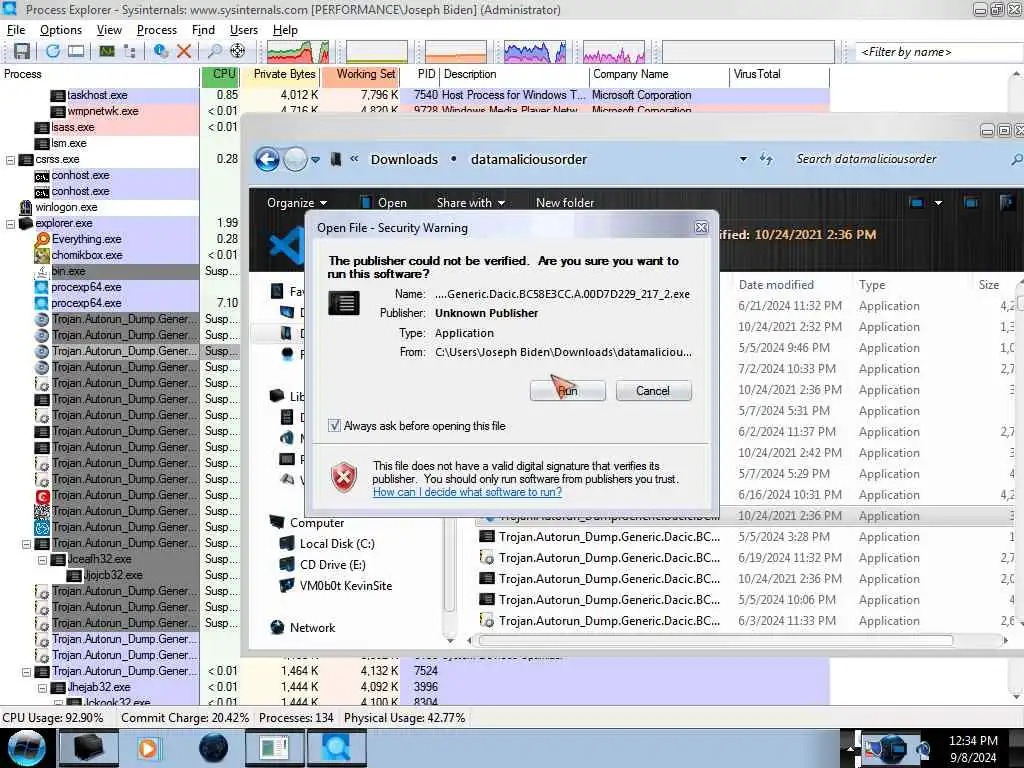Collapse the explorer.exe tree node
The image size is (1024, 768).
tap(10, 223)
